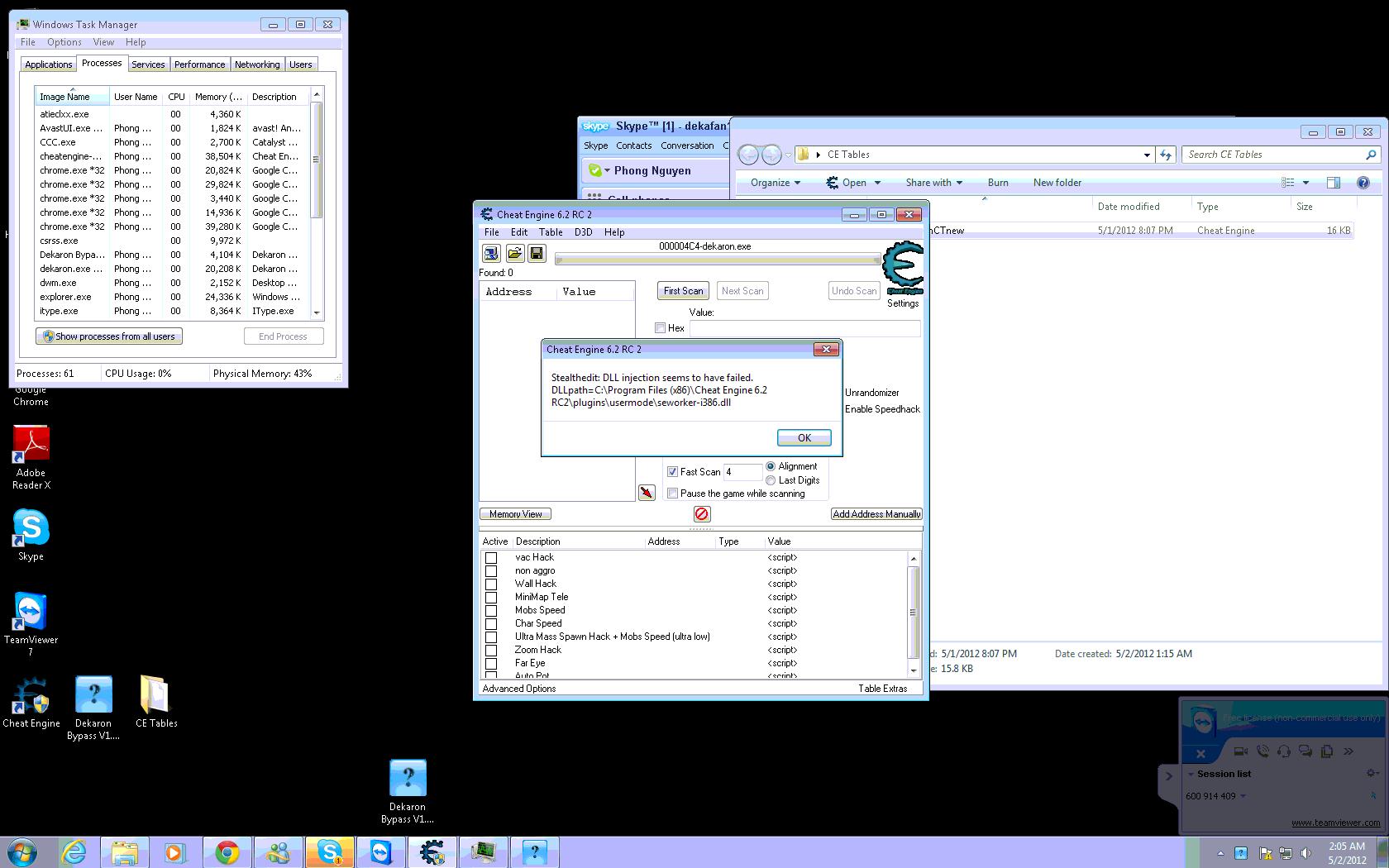1389x868 pixels.
Task: Click the open table folder icon in Cheat Engine
Action: [514, 253]
